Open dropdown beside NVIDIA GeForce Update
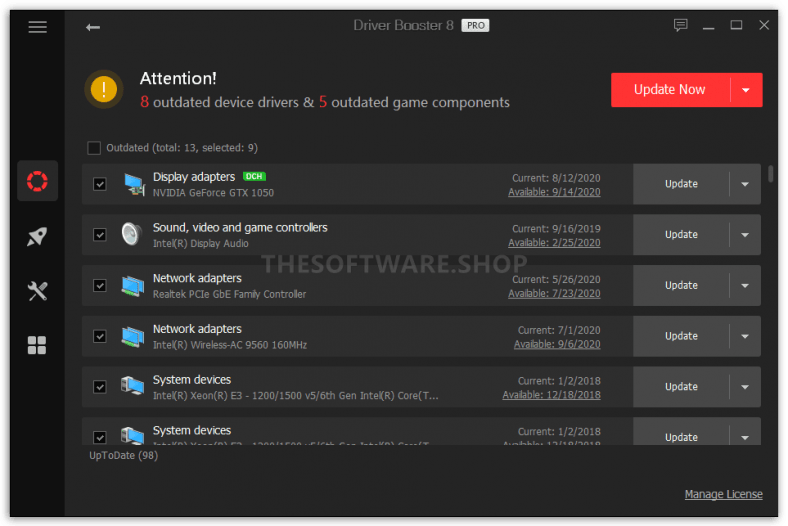 (745, 184)
